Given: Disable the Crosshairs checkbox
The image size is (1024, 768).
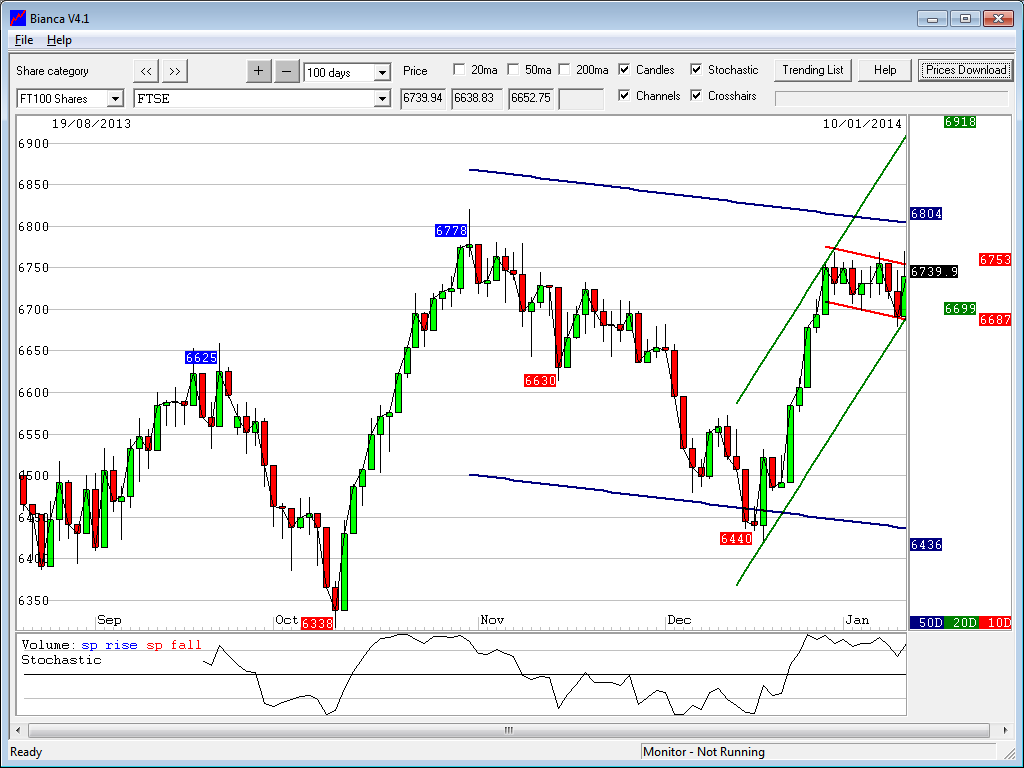Looking at the screenshot, I should click(696, 96).
